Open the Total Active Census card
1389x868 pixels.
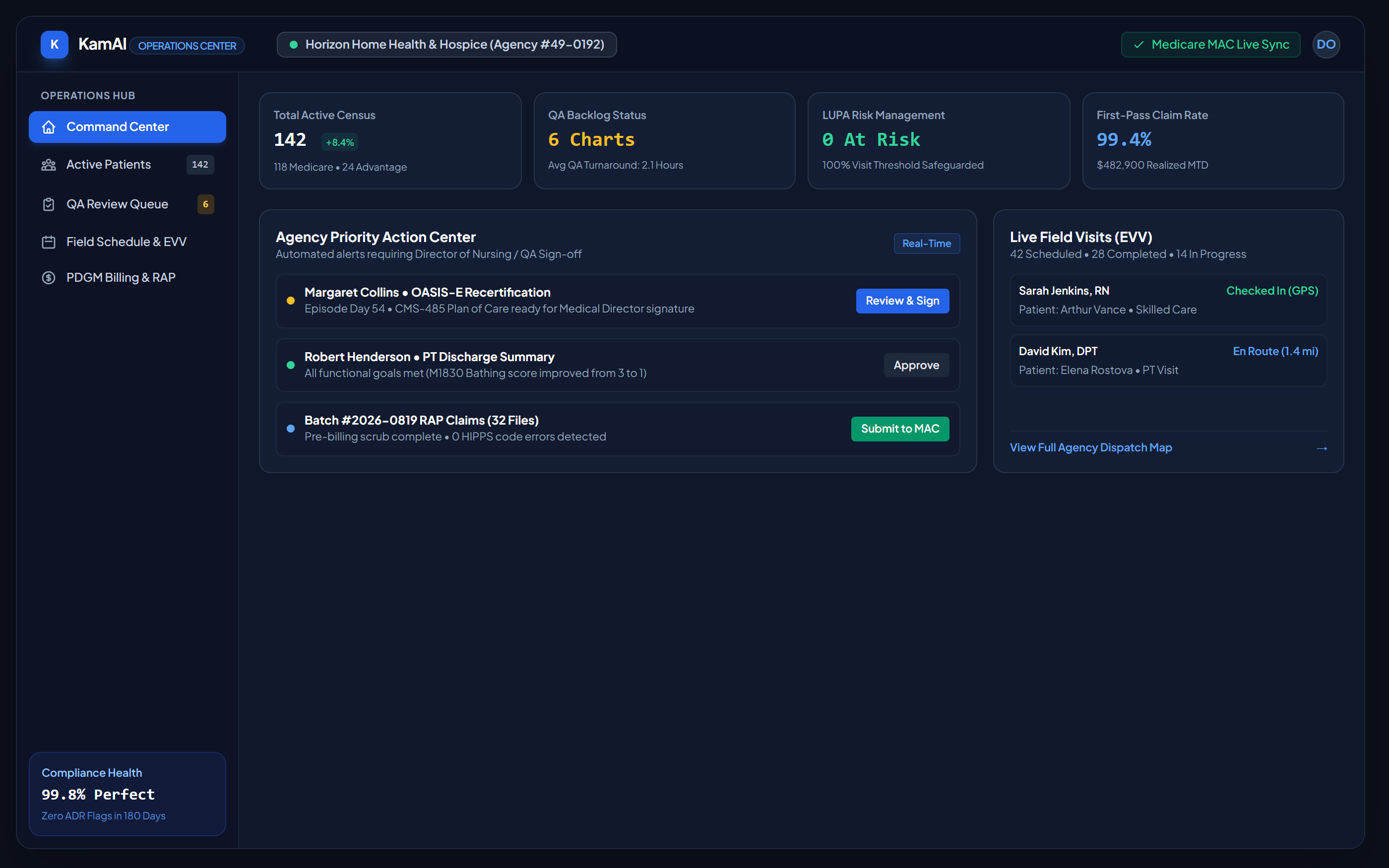pyautogui.click(x=390, y=141)
